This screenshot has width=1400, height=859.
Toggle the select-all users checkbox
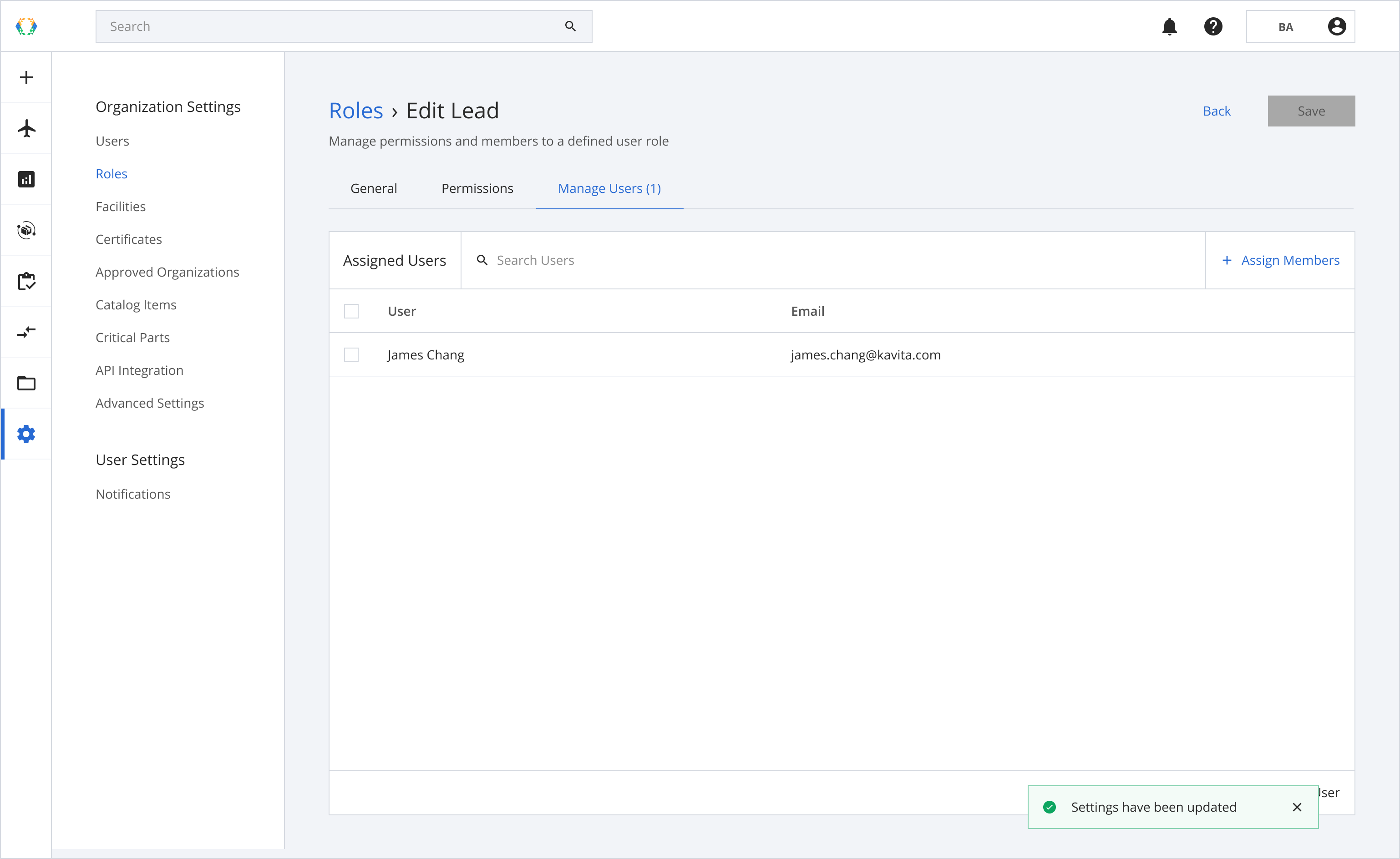tap(351, 311)
